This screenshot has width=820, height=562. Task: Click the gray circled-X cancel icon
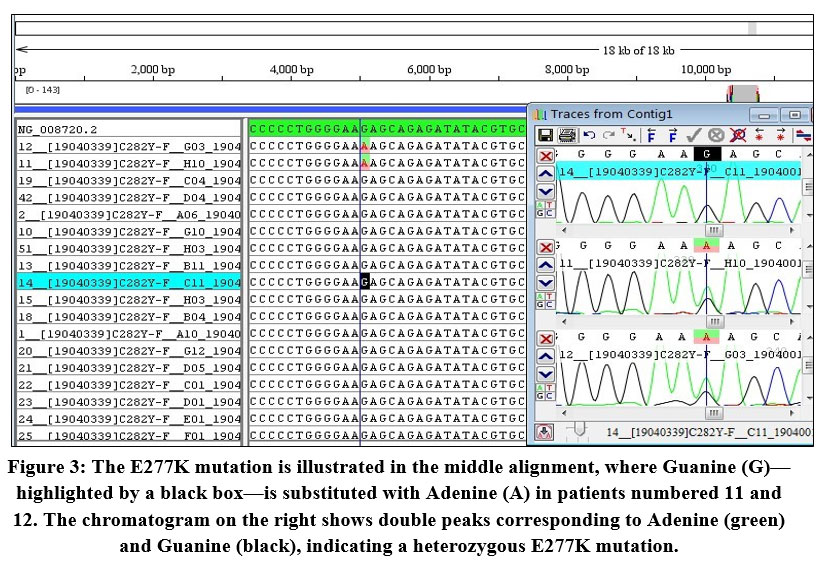[715, 135]
